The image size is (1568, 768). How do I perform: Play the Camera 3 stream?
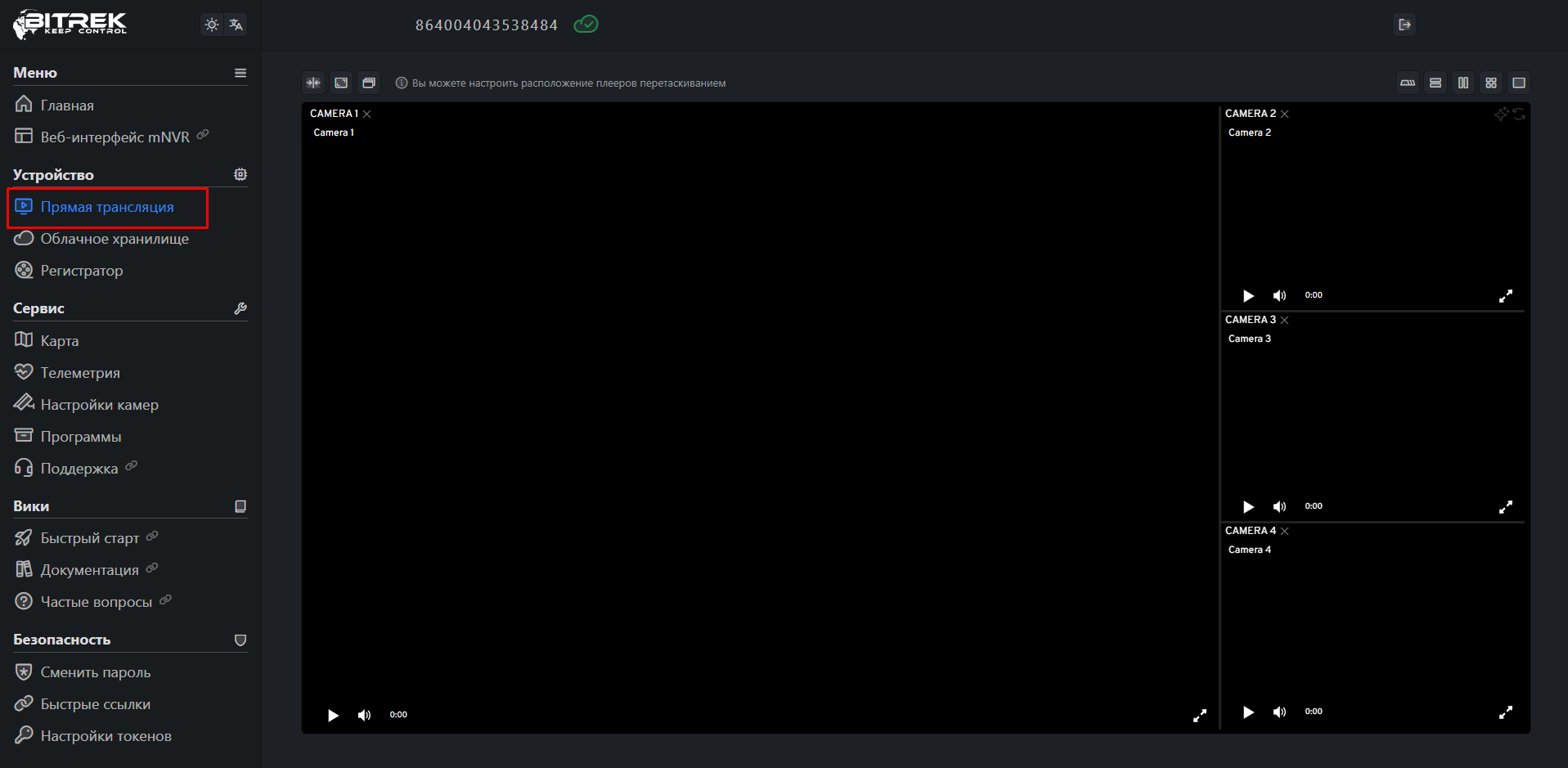(1248, 506)
